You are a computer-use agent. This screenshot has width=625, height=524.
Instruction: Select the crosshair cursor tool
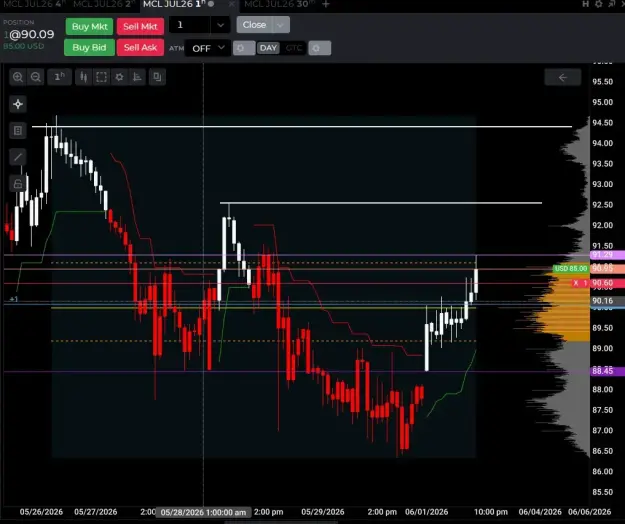18,104
